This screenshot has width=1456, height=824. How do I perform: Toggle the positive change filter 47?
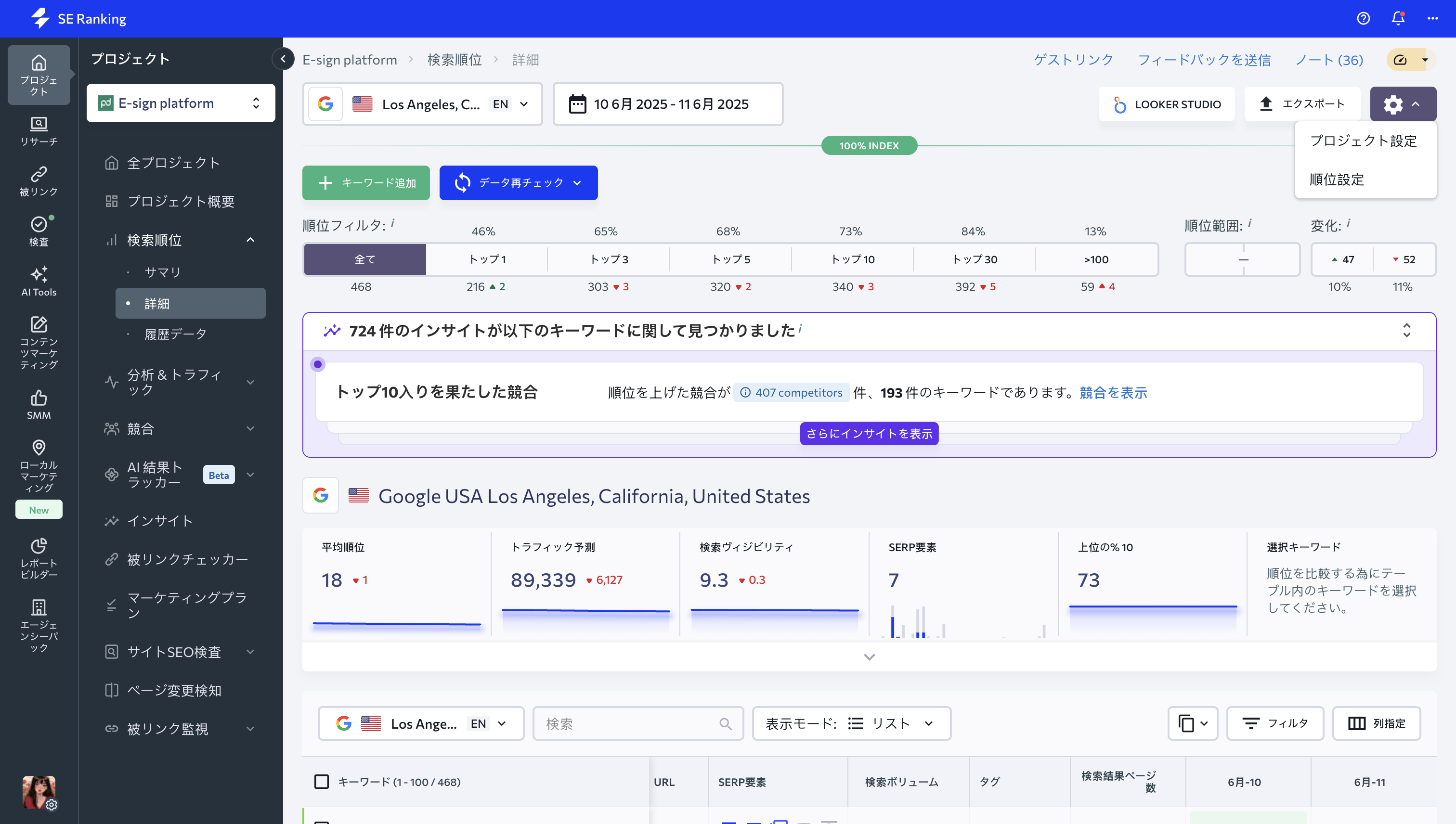[x=1342, y=259]
